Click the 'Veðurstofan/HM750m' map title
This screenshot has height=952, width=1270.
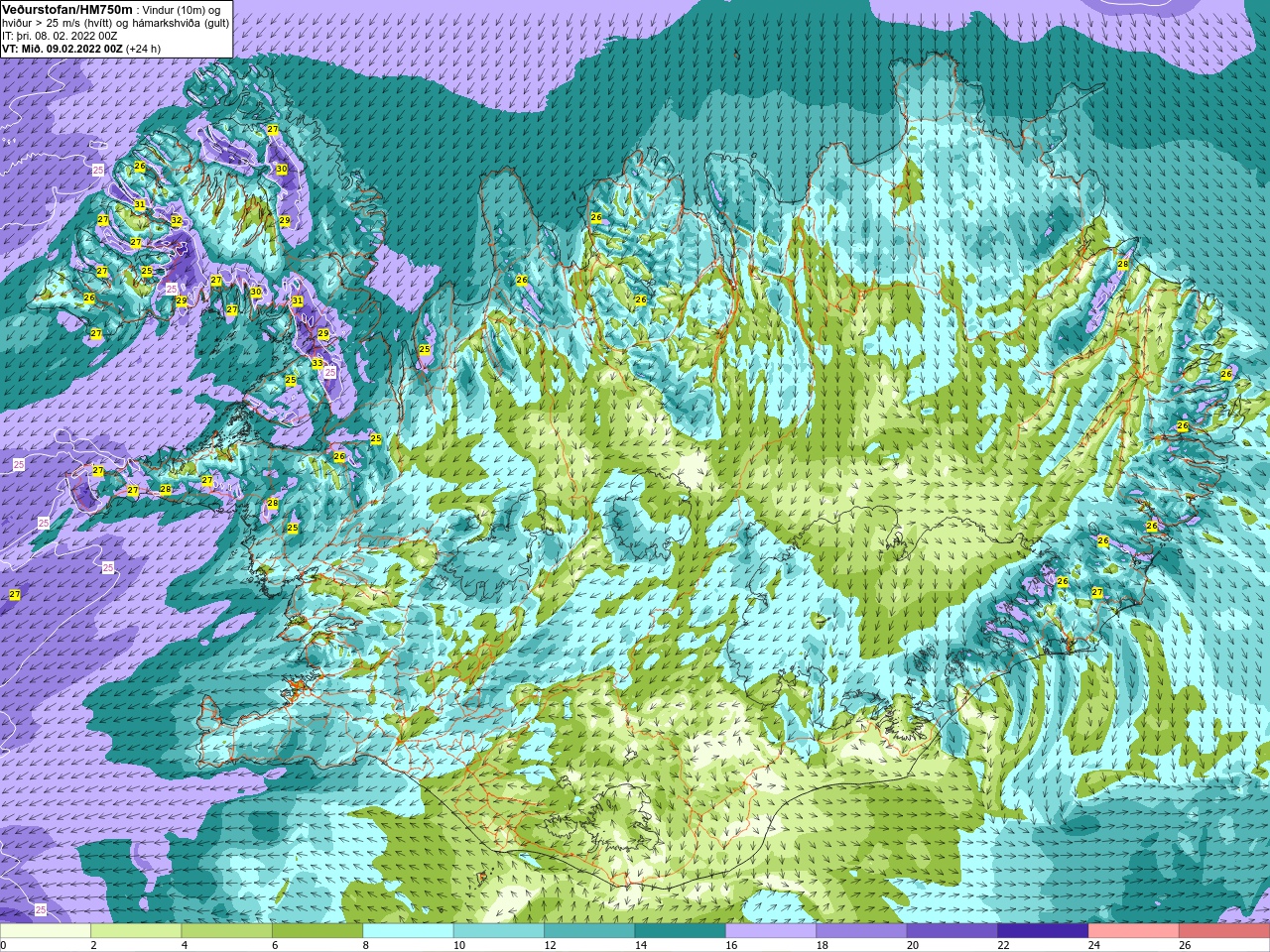coord(67,9)
